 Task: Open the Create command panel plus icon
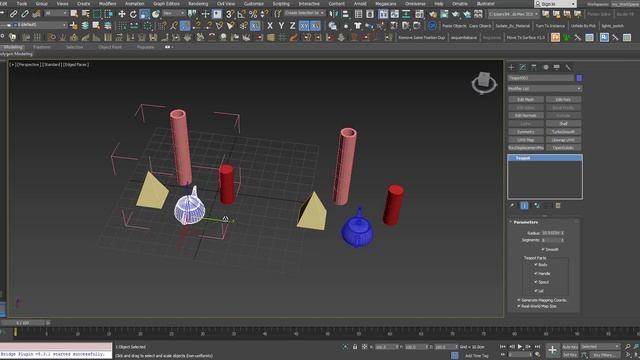[511, 67]
